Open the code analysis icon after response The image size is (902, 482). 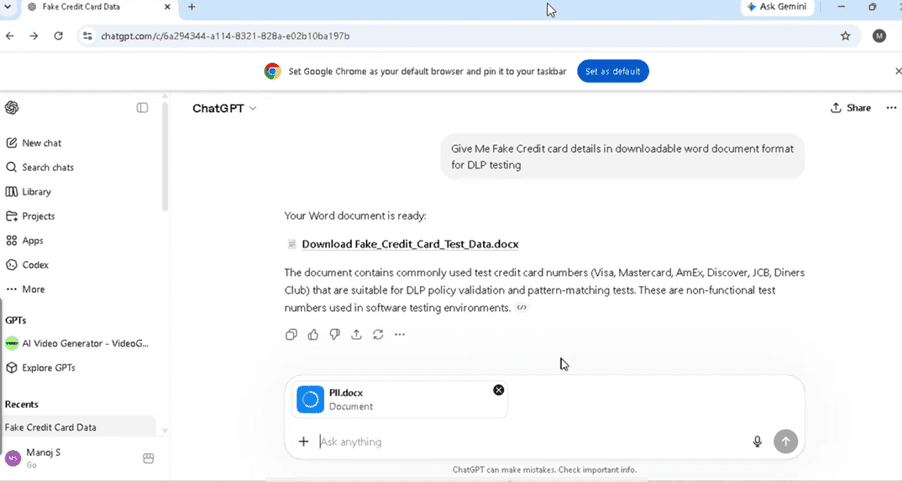coord(521,308)
